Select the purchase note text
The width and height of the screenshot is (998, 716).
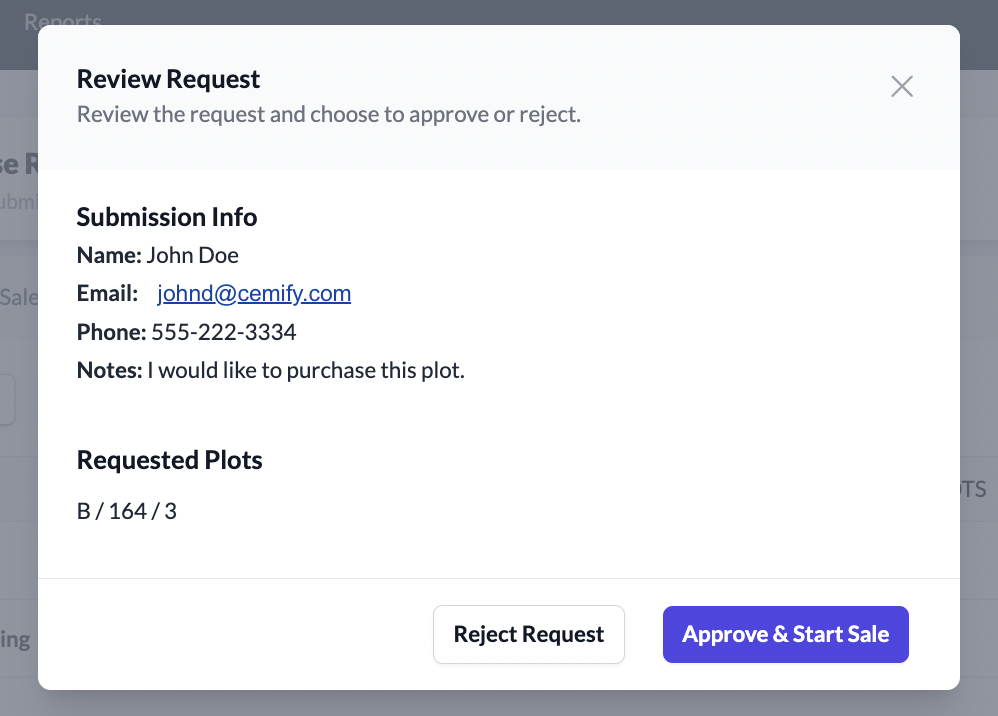306,371
